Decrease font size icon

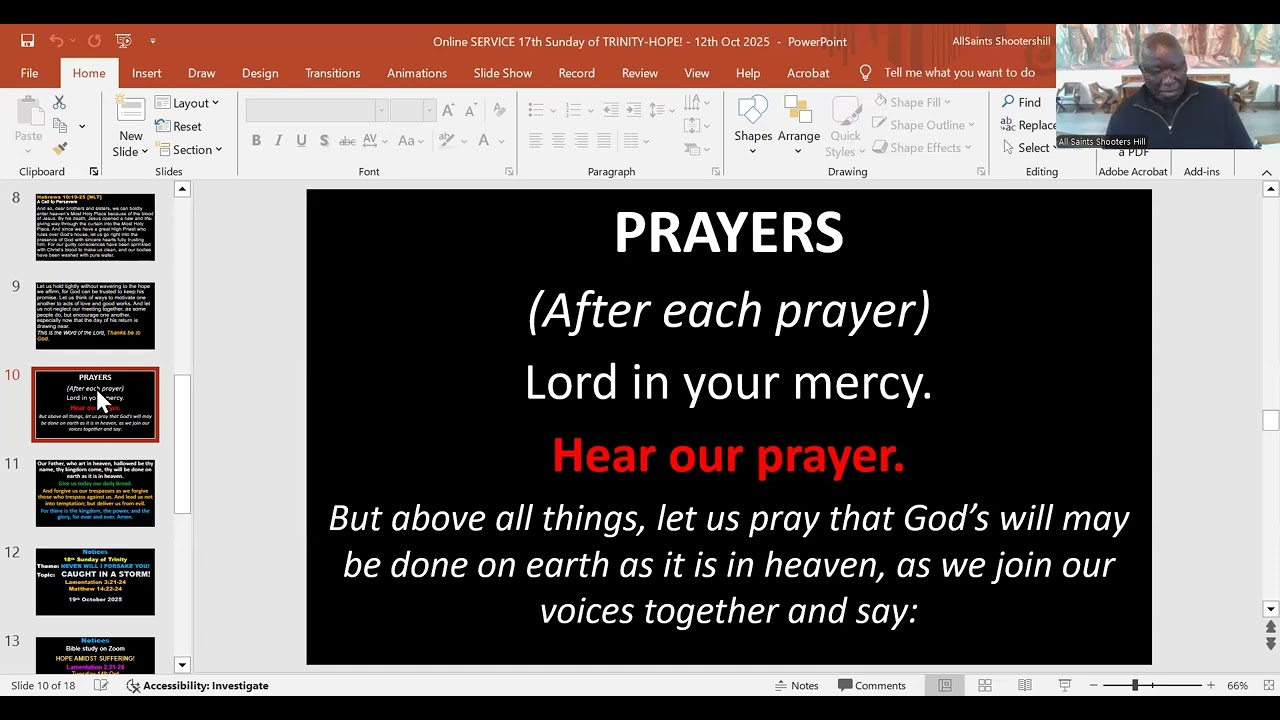click(x=471, y=110)
